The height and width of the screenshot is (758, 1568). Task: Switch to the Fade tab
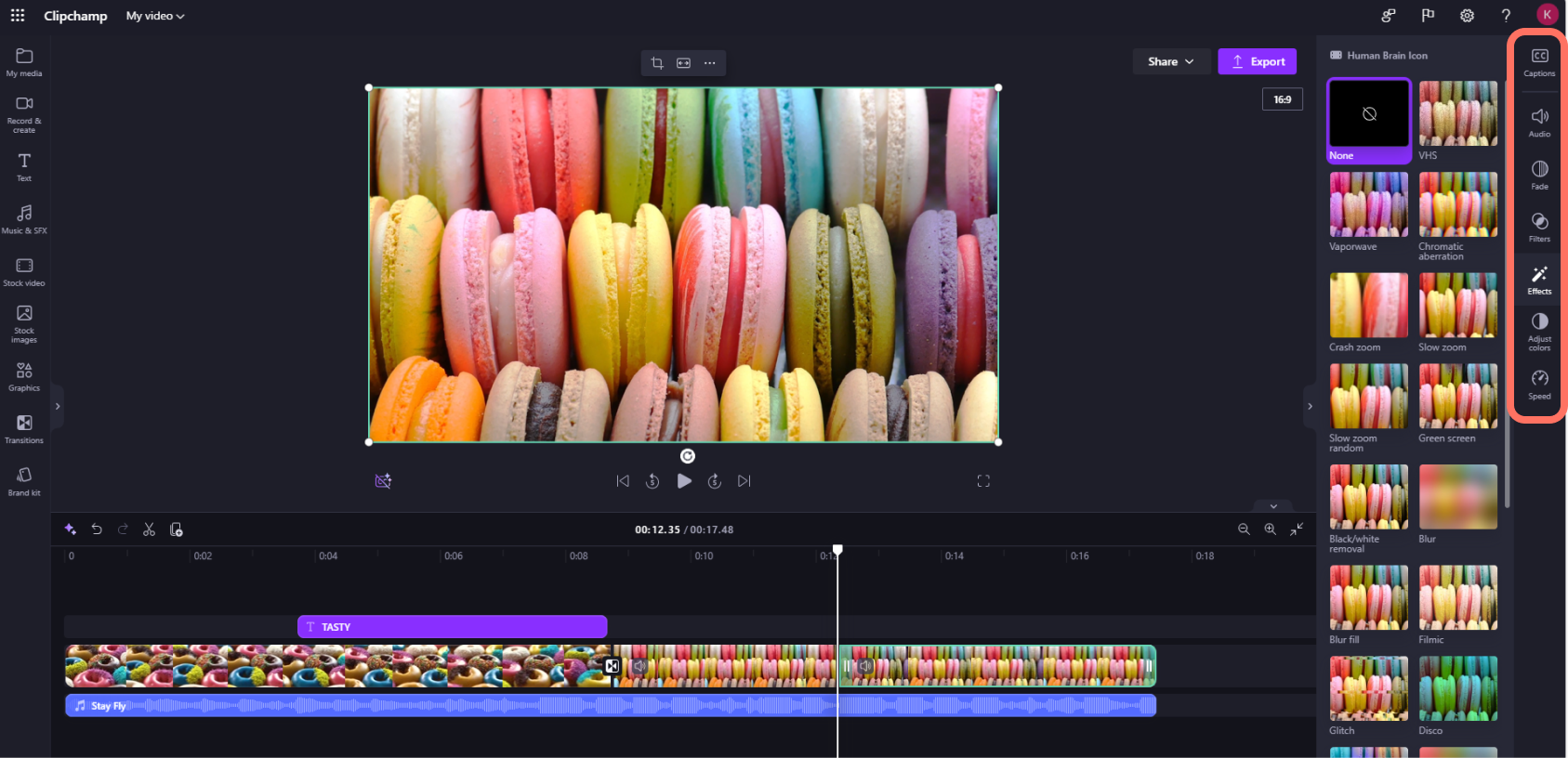1539,174
